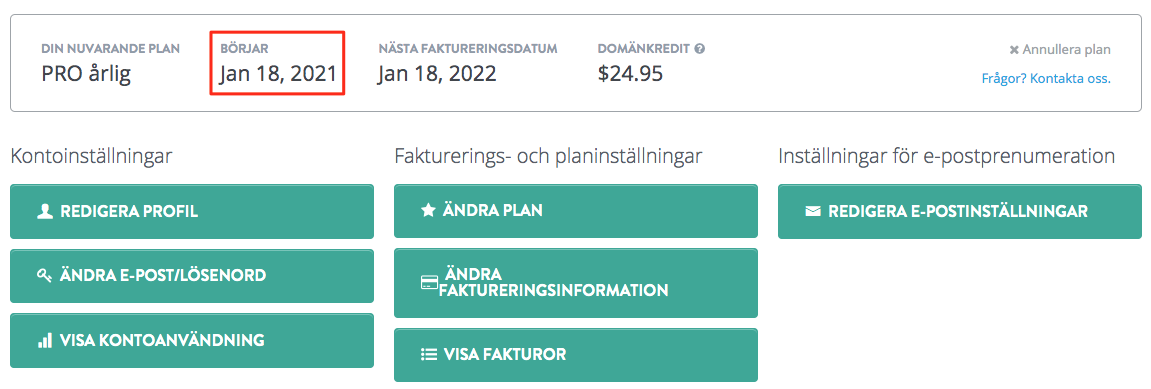Click the next billing date Jan 18, 2022
This screenshot has height=389, width=1151.
(x=437, y=74)
